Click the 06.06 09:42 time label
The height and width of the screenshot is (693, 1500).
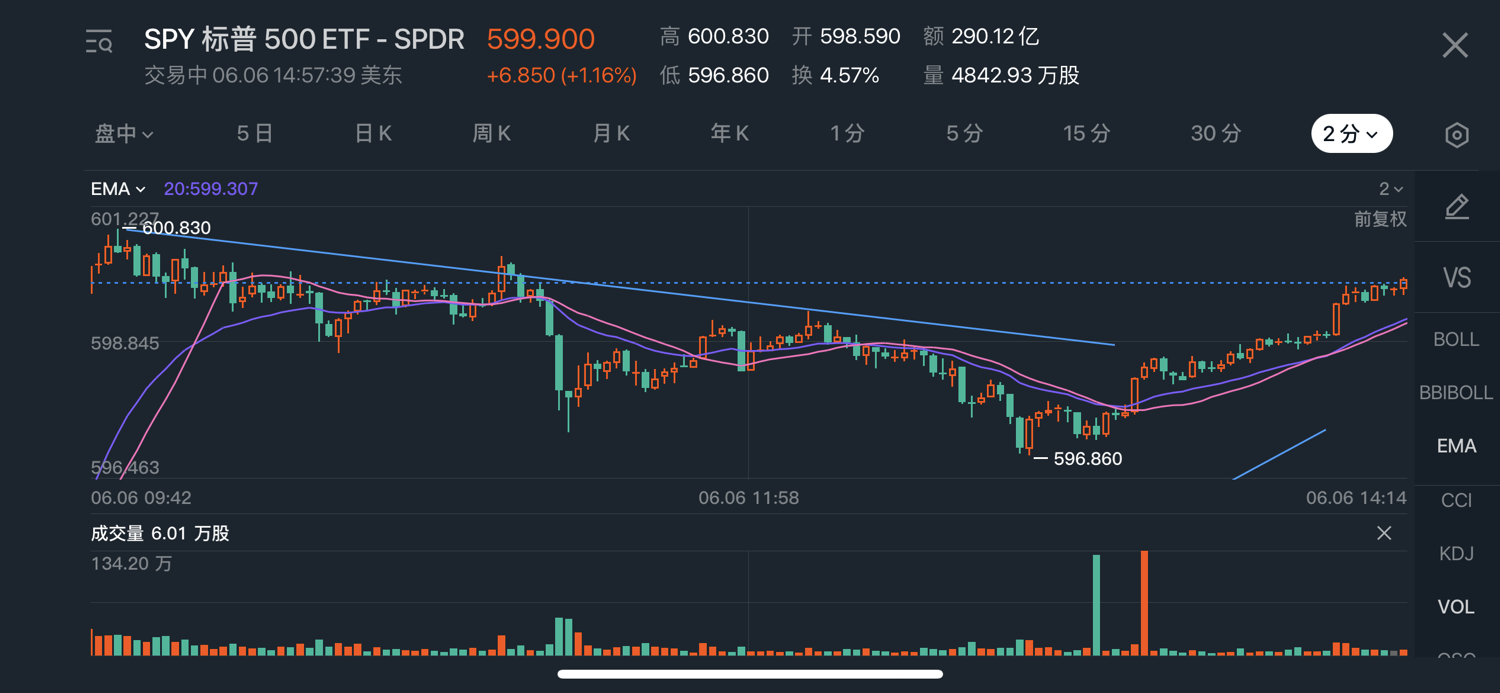[141, 497]
